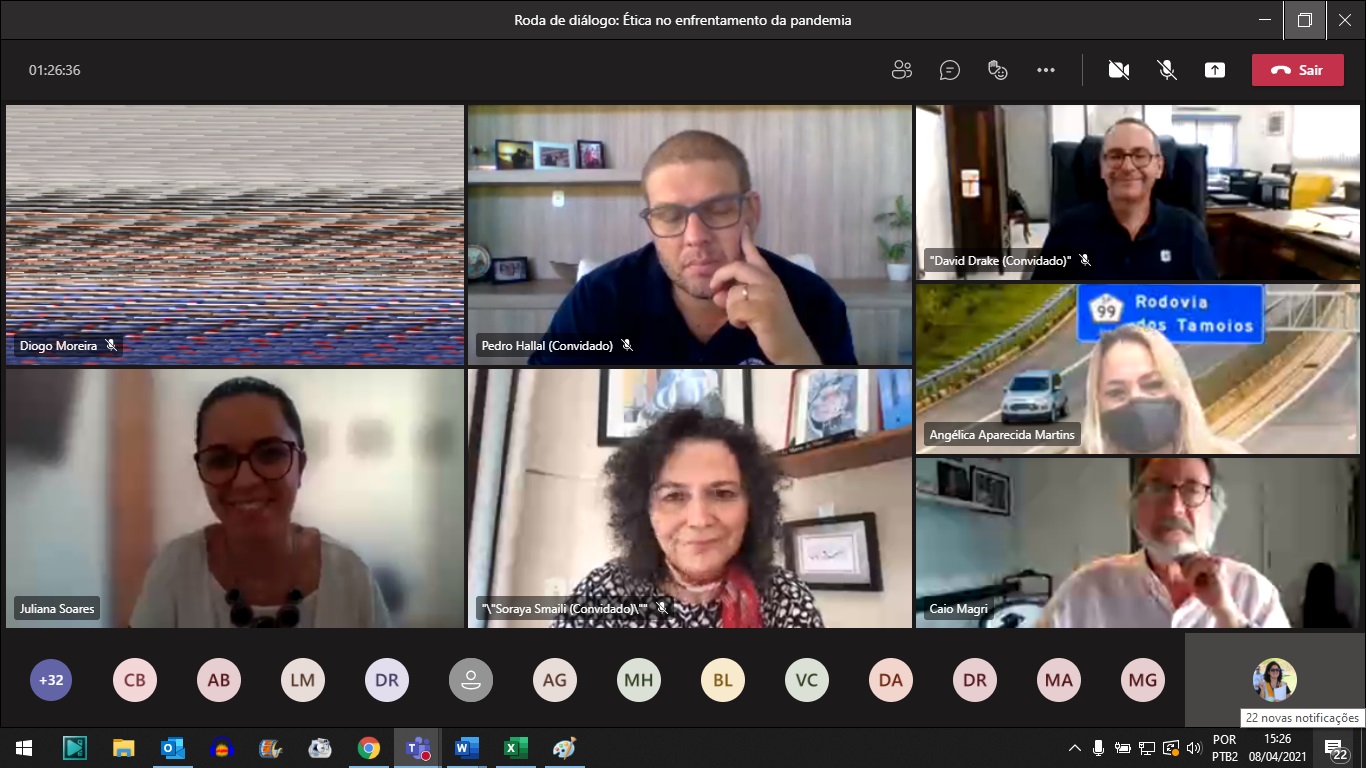This screenshot has width=1366, height=768.
Task: Select the CB participant avatar
Action: (135, 680)
